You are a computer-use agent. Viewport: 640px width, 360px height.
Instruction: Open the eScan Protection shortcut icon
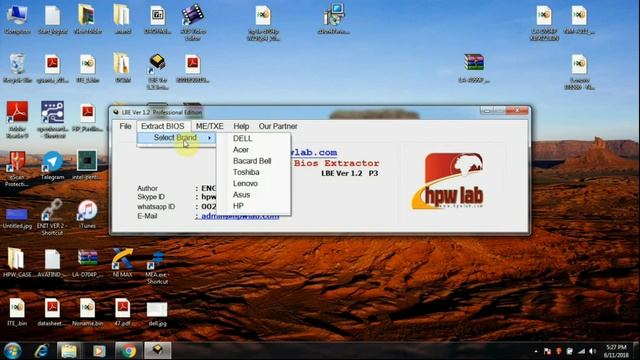(x=17, y=168)
